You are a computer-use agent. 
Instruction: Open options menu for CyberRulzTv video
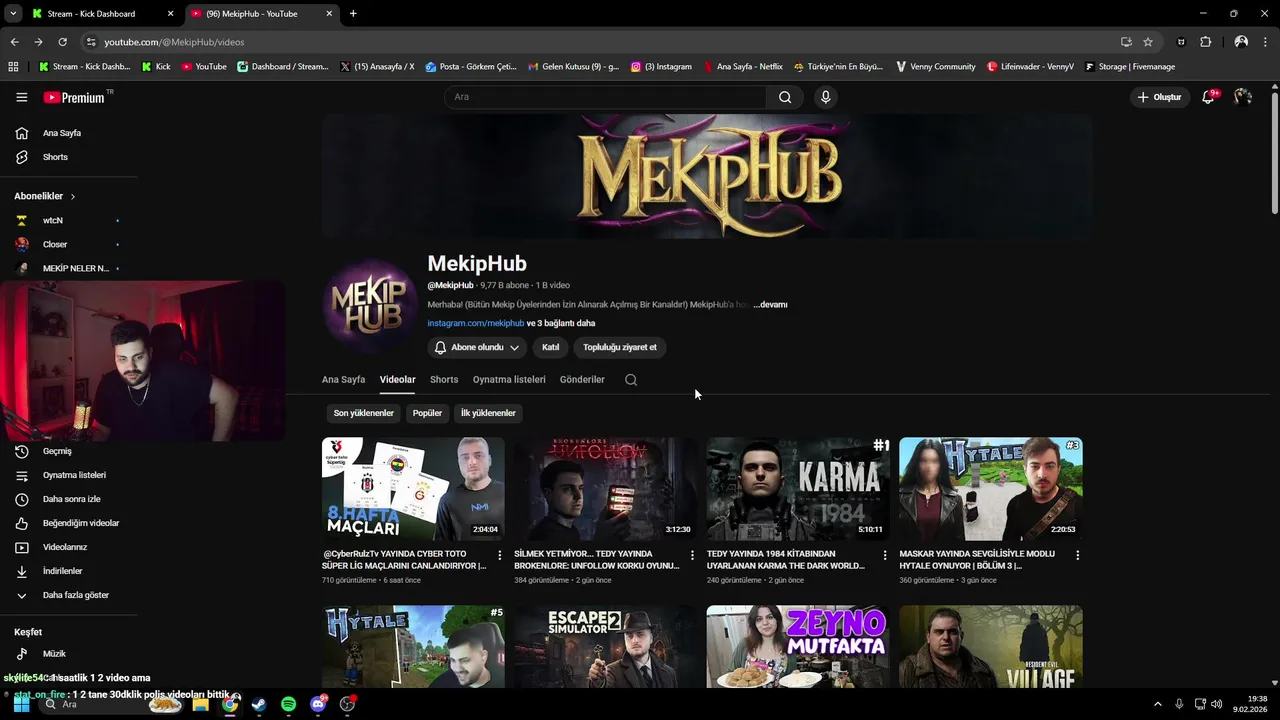[x=500, y=555]
